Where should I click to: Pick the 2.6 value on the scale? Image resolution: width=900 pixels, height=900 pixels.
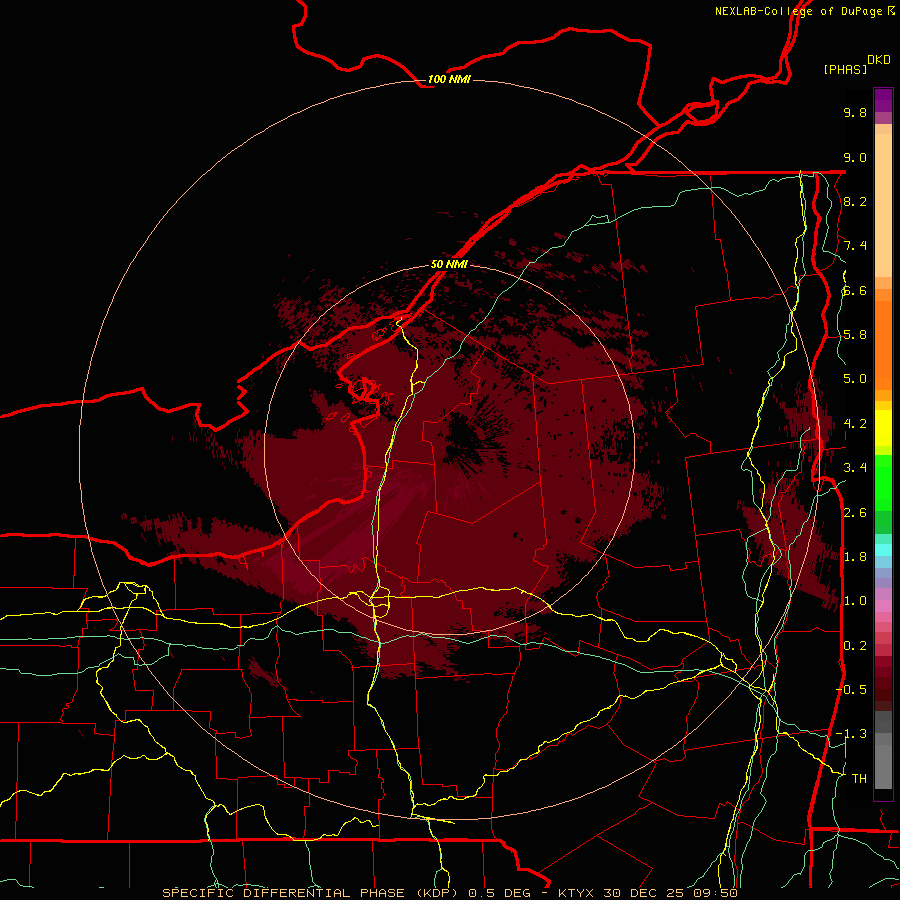pos(855,513)
